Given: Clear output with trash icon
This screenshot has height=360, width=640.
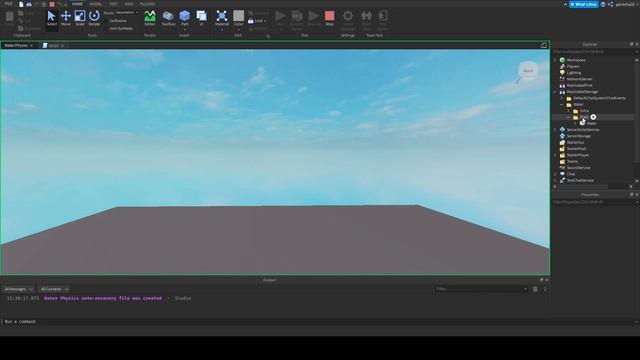Looking at the screenshot, I should click(535, 289).
